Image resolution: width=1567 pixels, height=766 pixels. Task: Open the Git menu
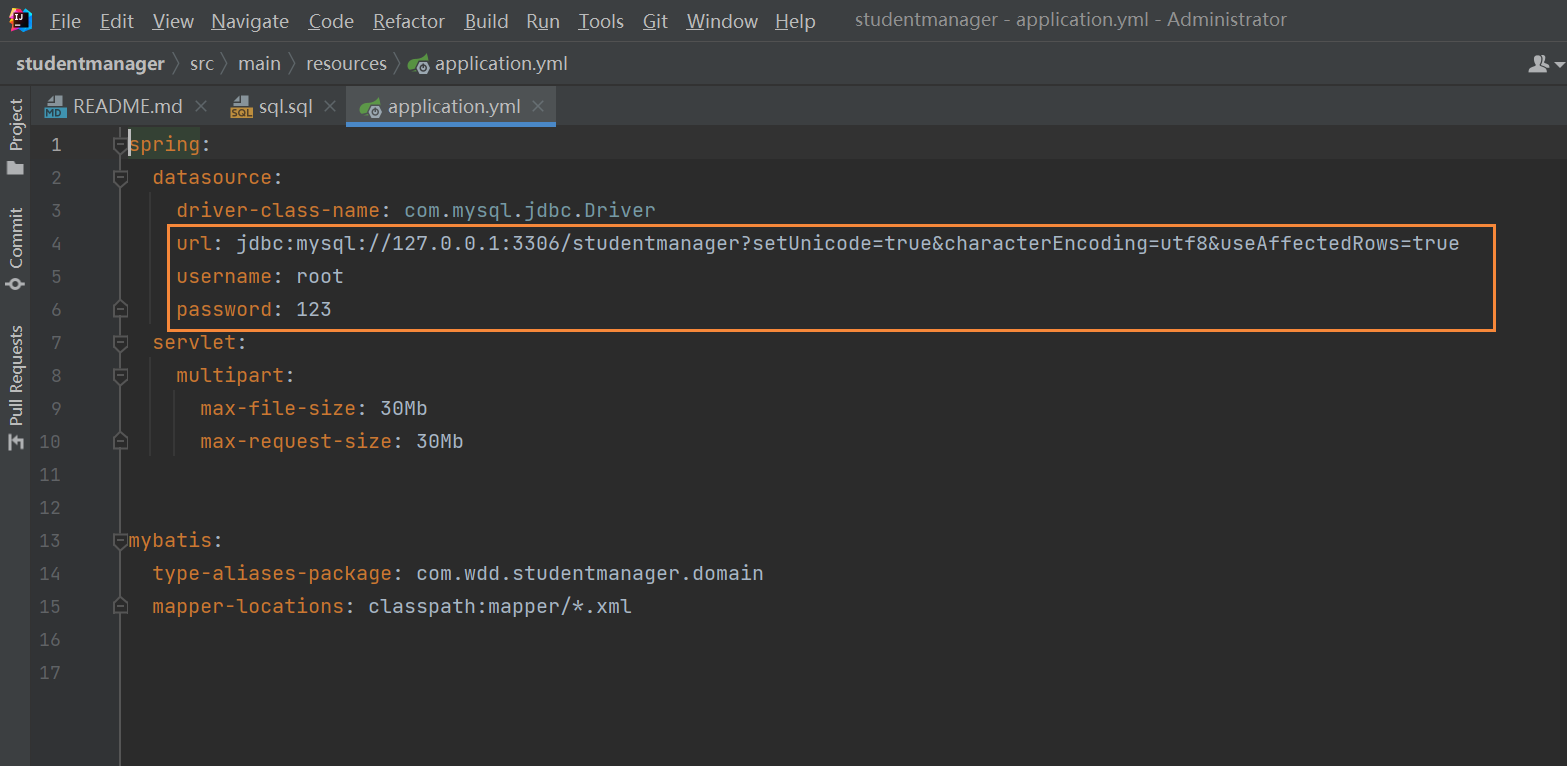655,21
